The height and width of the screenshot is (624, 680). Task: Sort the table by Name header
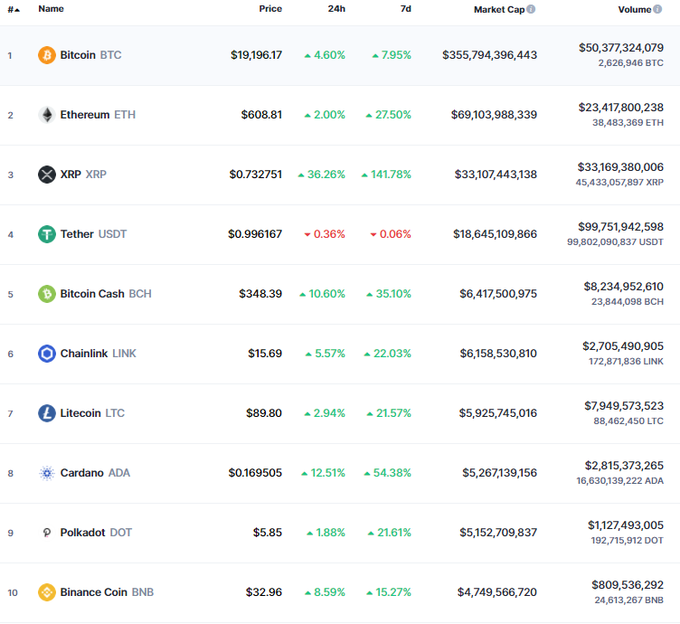[x=51, y=9]
